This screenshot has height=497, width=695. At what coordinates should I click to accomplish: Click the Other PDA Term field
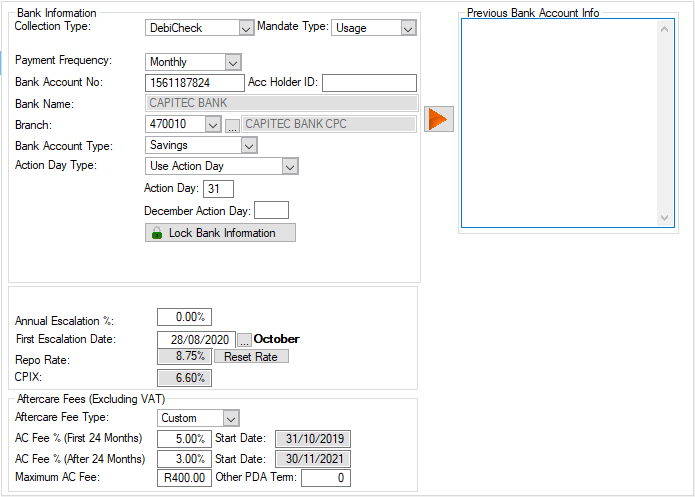pos(325,478)
